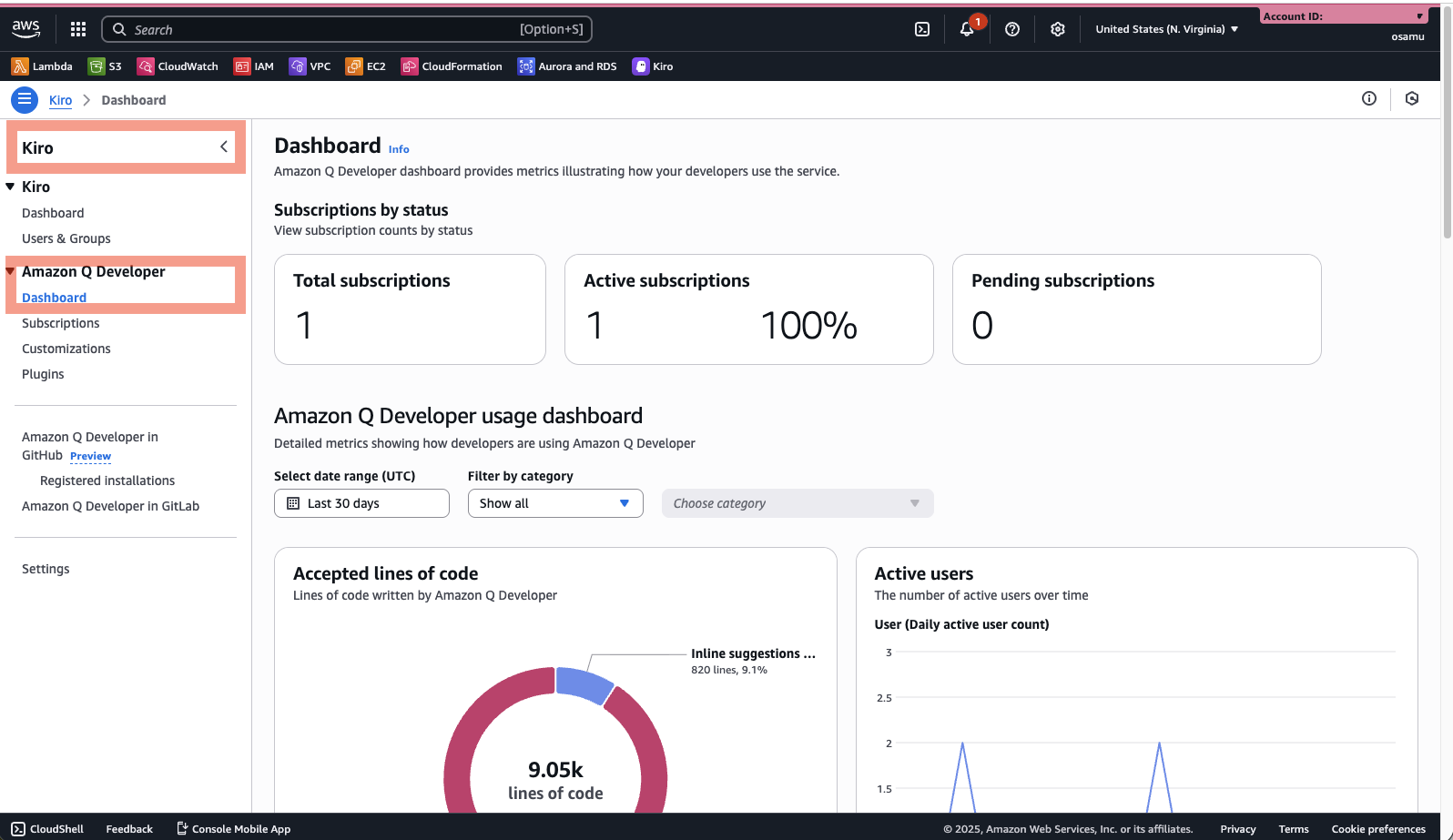The height and width of the screenshot is (840, 1453).
Task: Open the help question mark menu
Action: point(1012,29)
